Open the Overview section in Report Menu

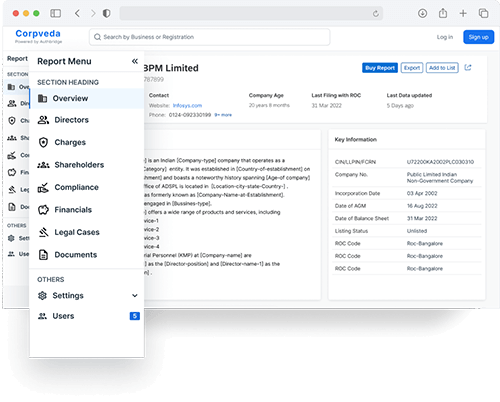[x=87, y=98]
